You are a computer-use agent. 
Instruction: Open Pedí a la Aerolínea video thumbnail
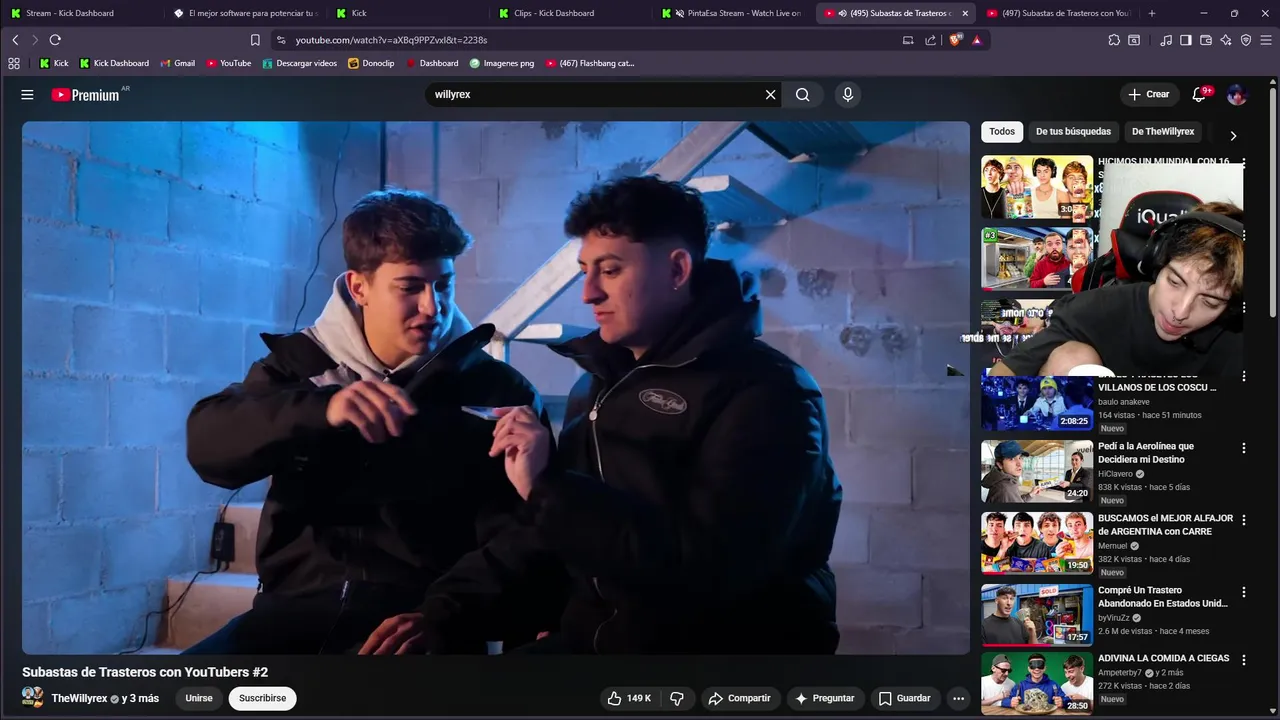click(x=1037, y=471)
